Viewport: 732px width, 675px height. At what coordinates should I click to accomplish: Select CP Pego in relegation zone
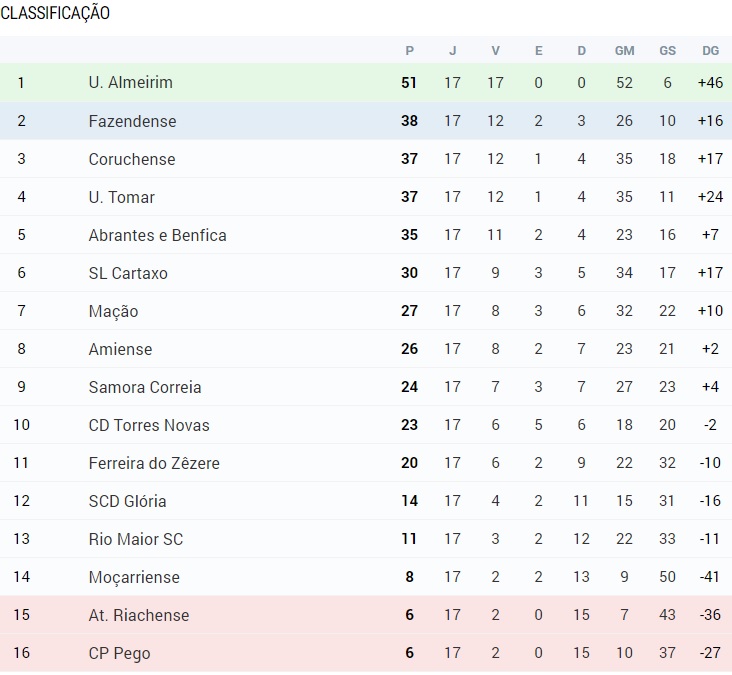(120, 654)
